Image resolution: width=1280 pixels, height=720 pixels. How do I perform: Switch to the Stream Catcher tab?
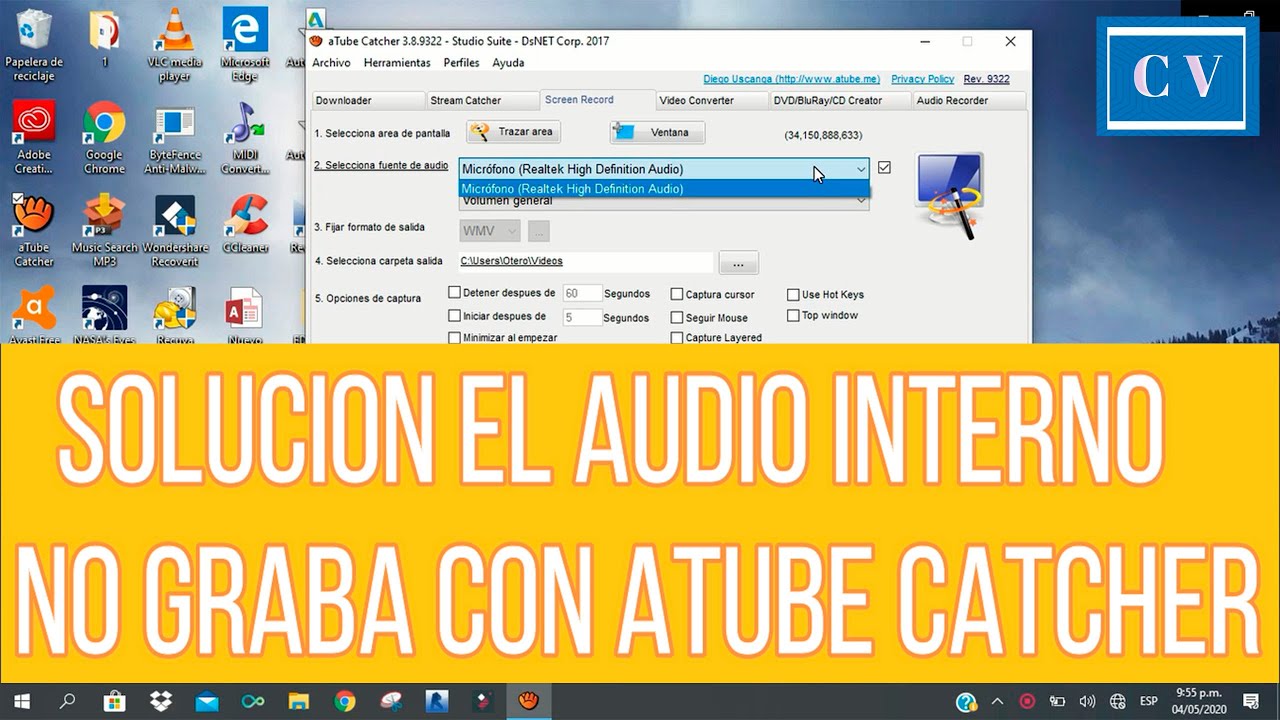pyautogui.click(x=482, y=100)
